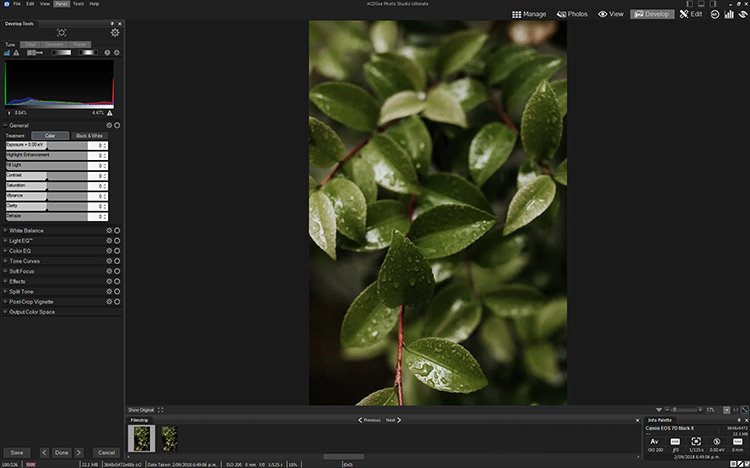This screenshot has width=750, height=468.
Task: Click the full screen icon beside Show Original
Action: (x=161, y=410)
